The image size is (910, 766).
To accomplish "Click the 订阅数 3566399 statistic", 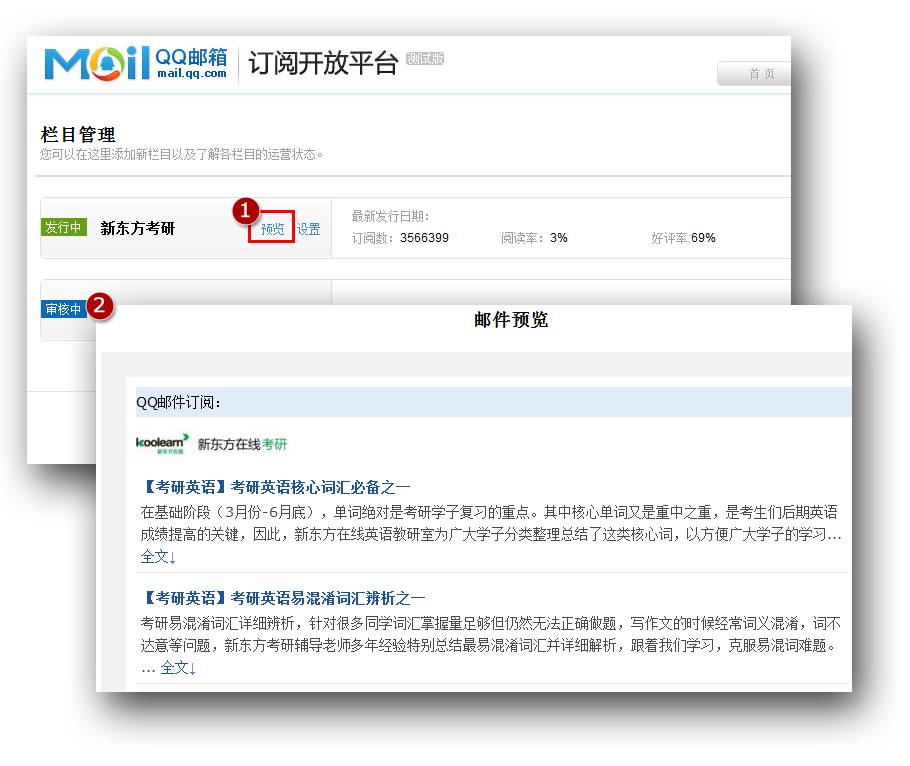I will pyautogui.click(x=400, y=238).
